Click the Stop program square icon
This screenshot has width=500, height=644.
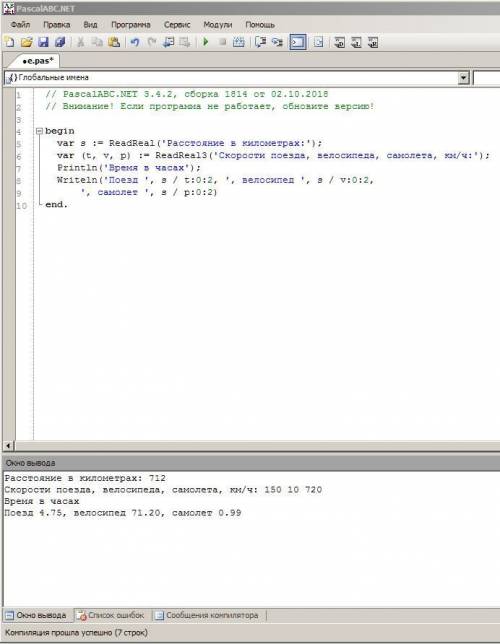click(x=222, y=42)
